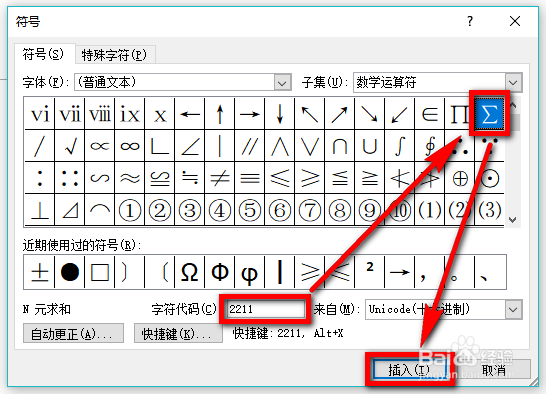Select the angle ∠ symbol
The height and width of the screenshot is (394, 546).
[190, 146]
